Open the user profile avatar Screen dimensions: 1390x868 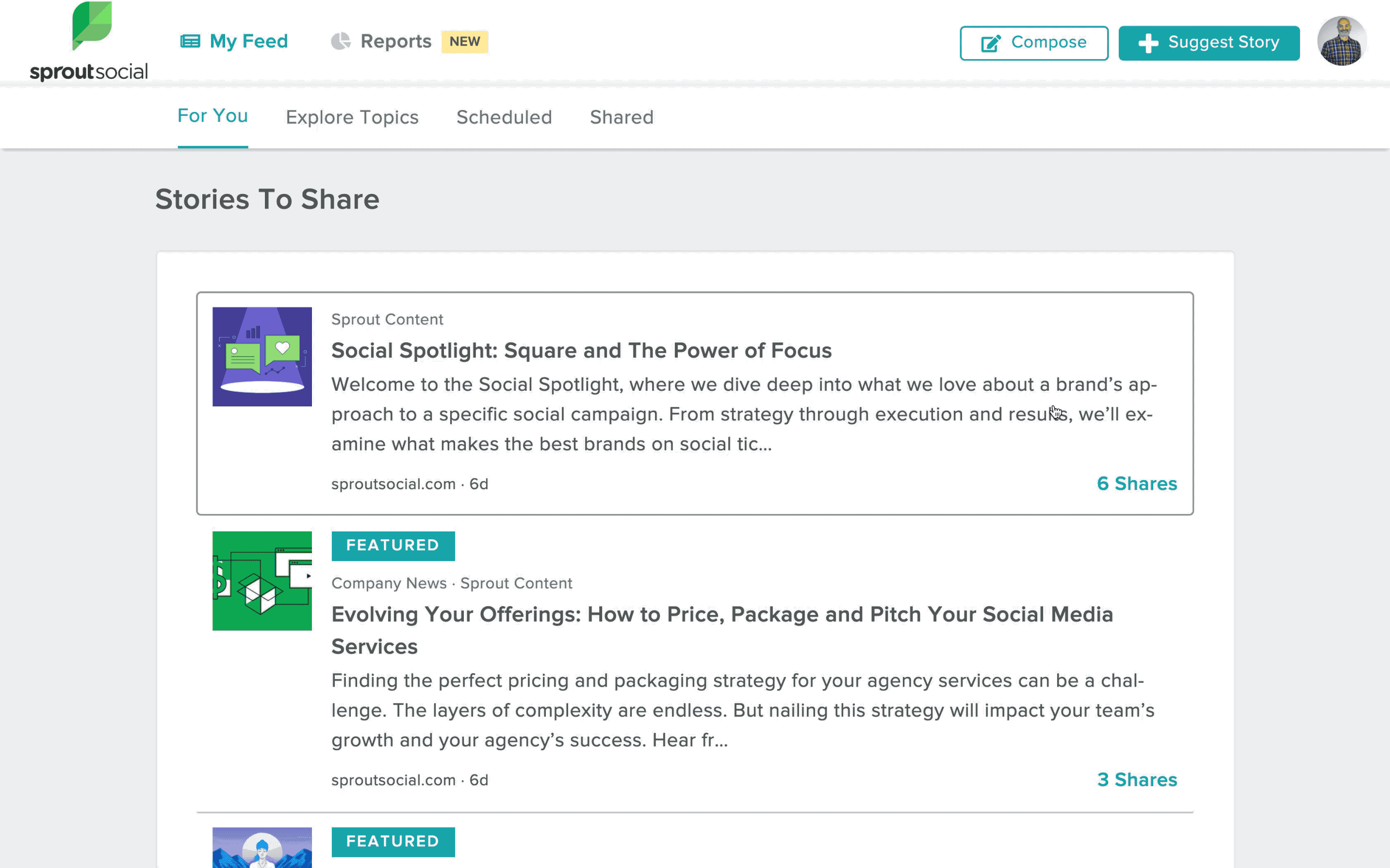pyautogui.click(x=1342, y=41)
